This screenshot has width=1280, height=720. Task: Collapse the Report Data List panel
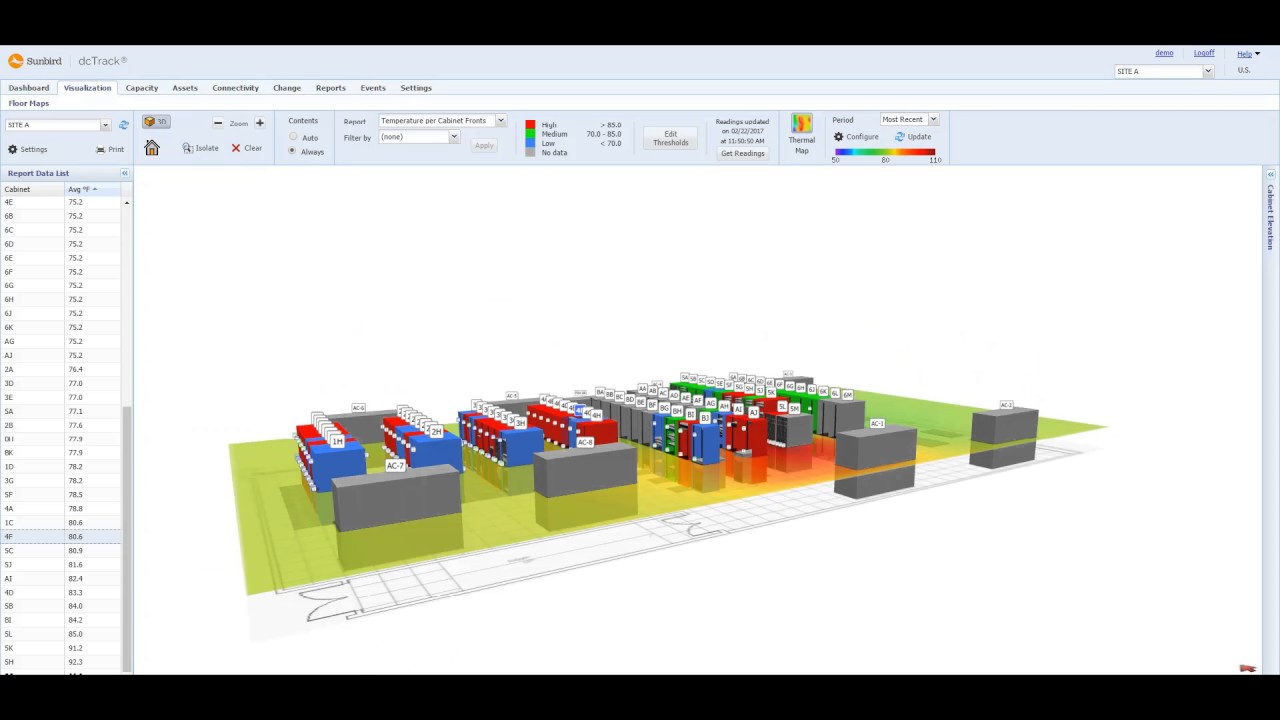pyautogui.click(x=125, y=173)
